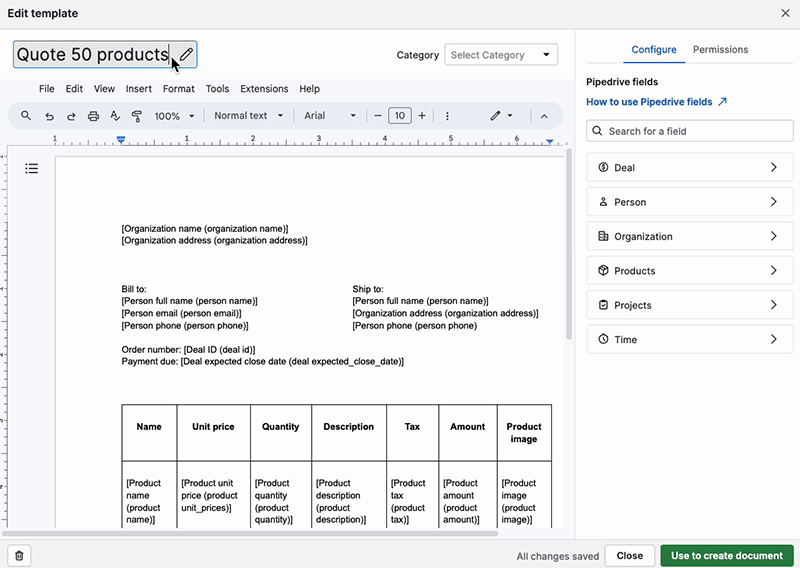Open the Insert menu
Viewport: 800px width, 568px height.
pos(139,89)
